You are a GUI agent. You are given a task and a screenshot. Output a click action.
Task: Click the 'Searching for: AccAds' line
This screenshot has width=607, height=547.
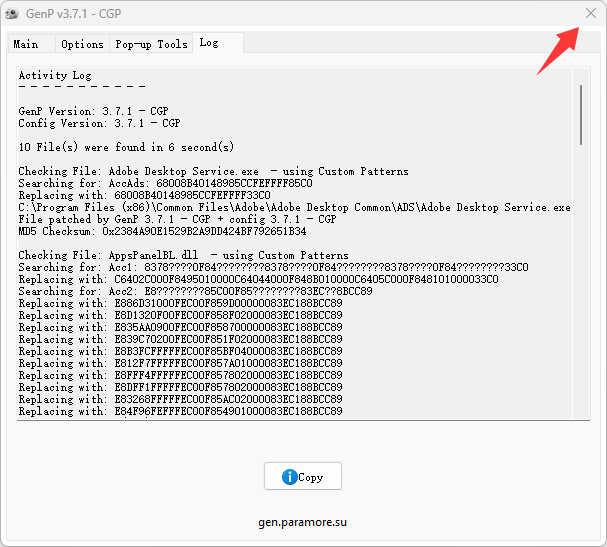165,183
